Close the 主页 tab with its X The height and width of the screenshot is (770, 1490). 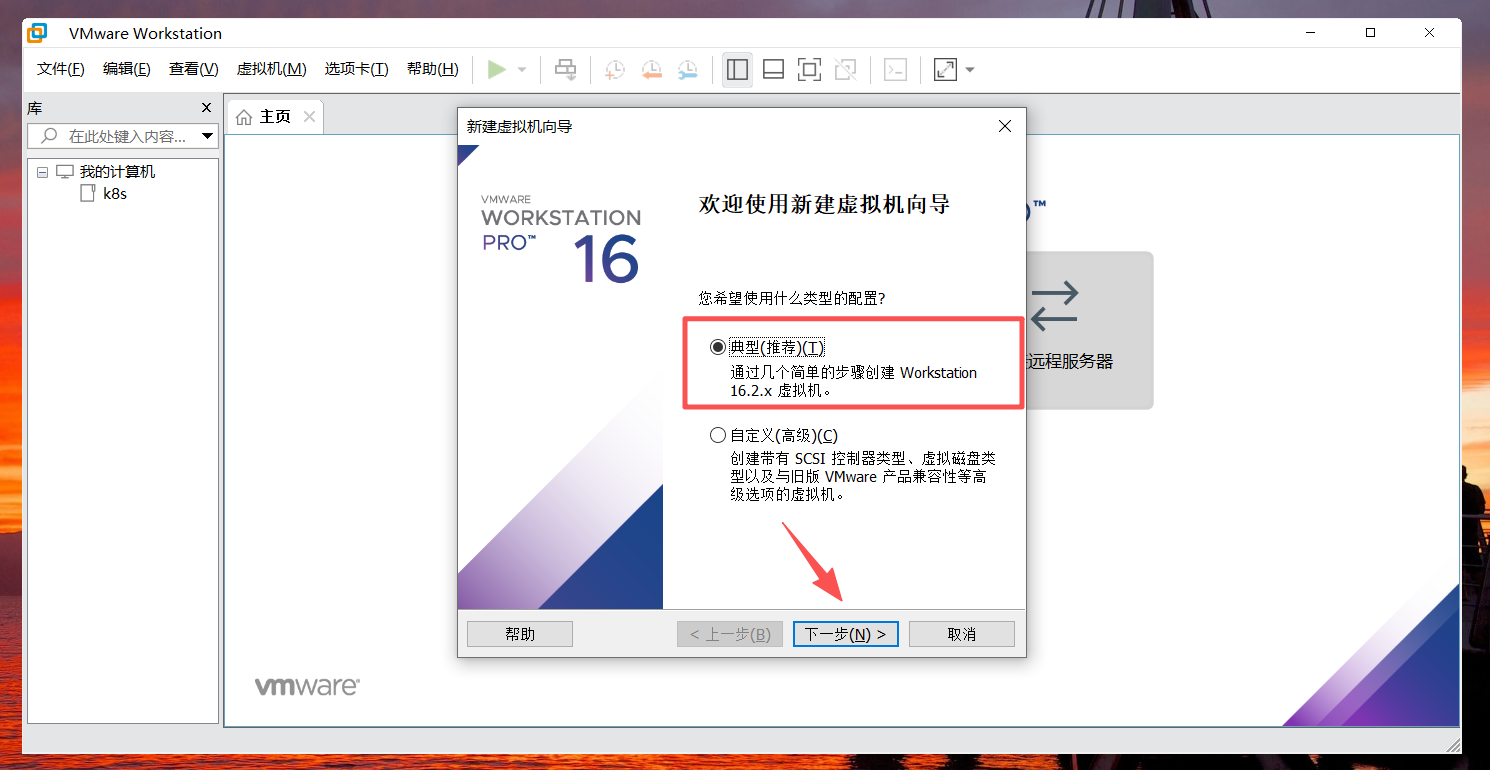[x=309, y=117]
